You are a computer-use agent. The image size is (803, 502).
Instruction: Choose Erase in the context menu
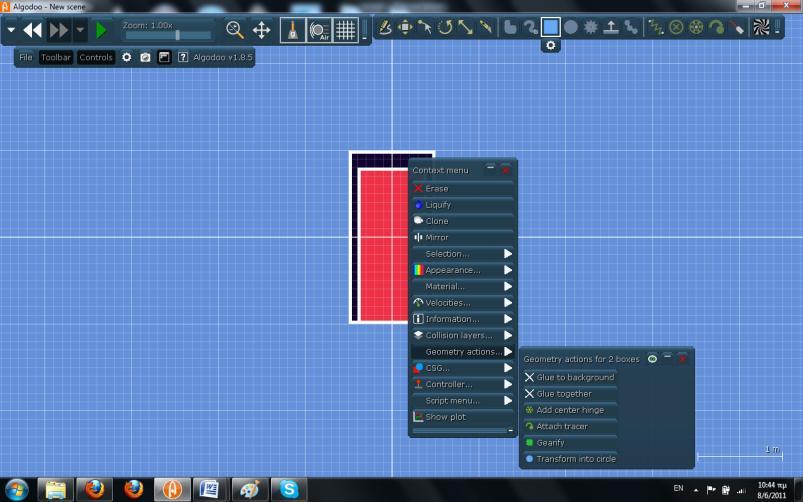pos(462,189)
